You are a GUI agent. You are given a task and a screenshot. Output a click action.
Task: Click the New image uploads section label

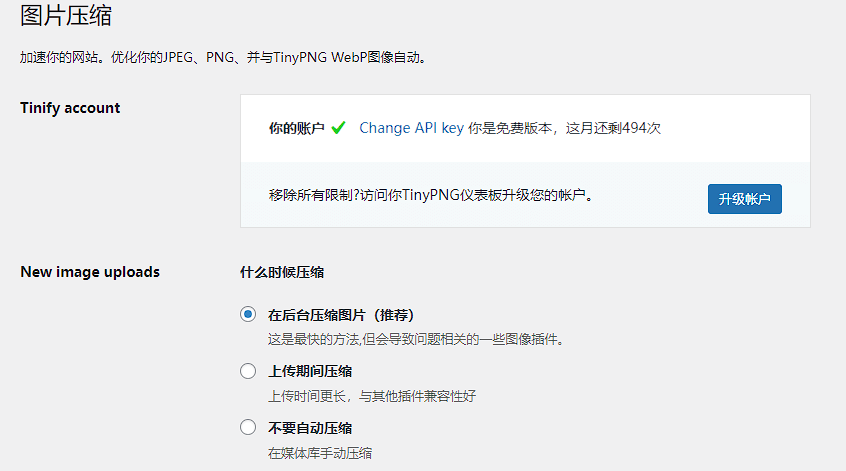coord(90,272)
